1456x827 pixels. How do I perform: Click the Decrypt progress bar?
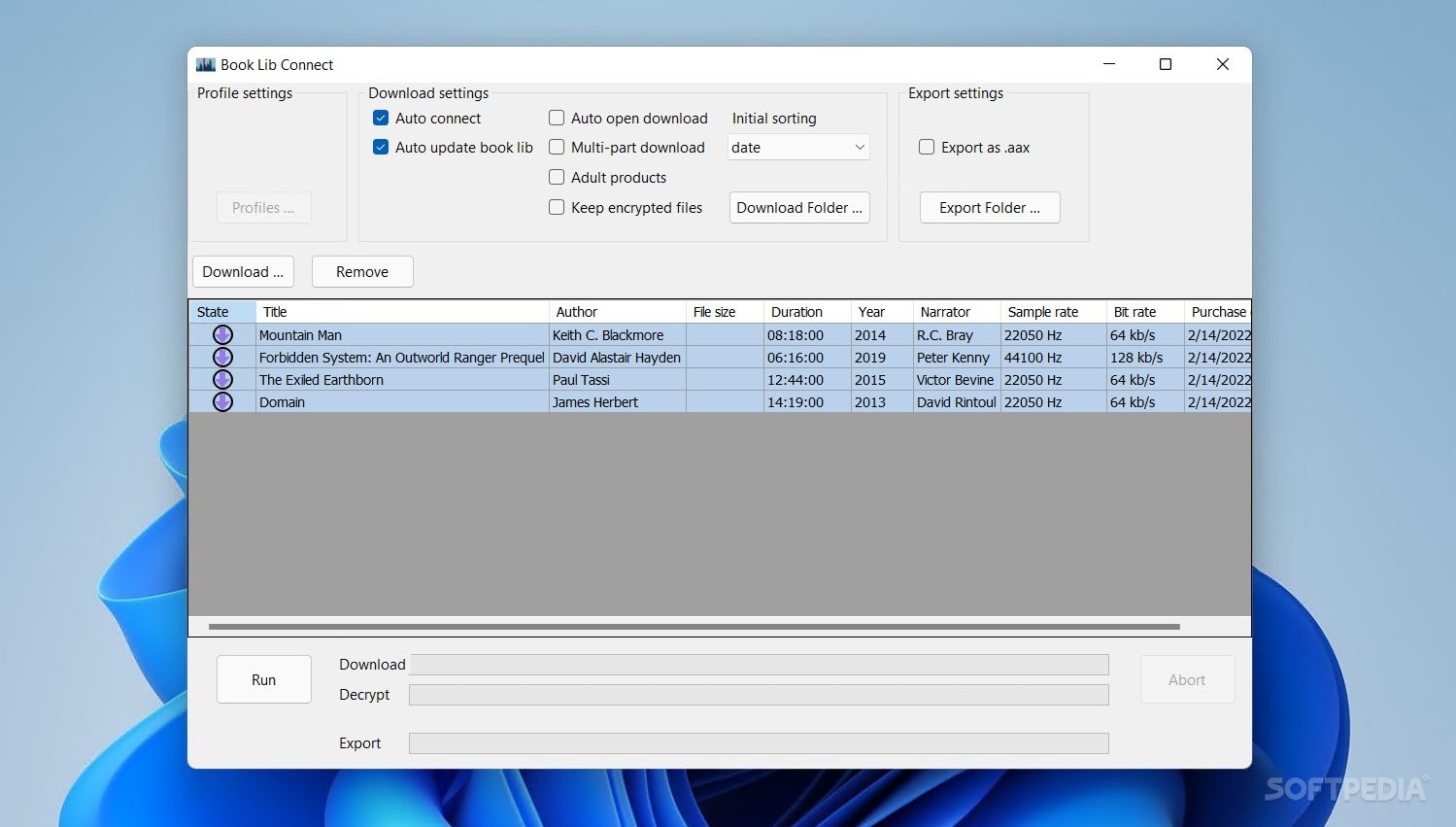pyautogui.click(x=759, y=695)
